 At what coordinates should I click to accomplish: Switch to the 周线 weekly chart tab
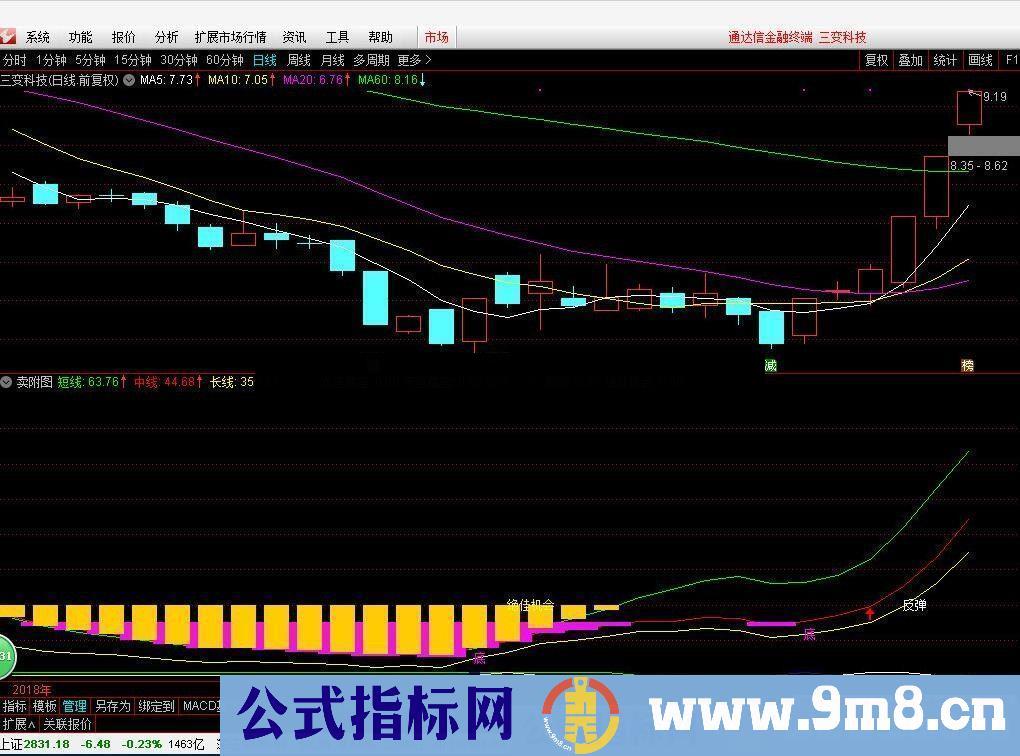point(297,60)
